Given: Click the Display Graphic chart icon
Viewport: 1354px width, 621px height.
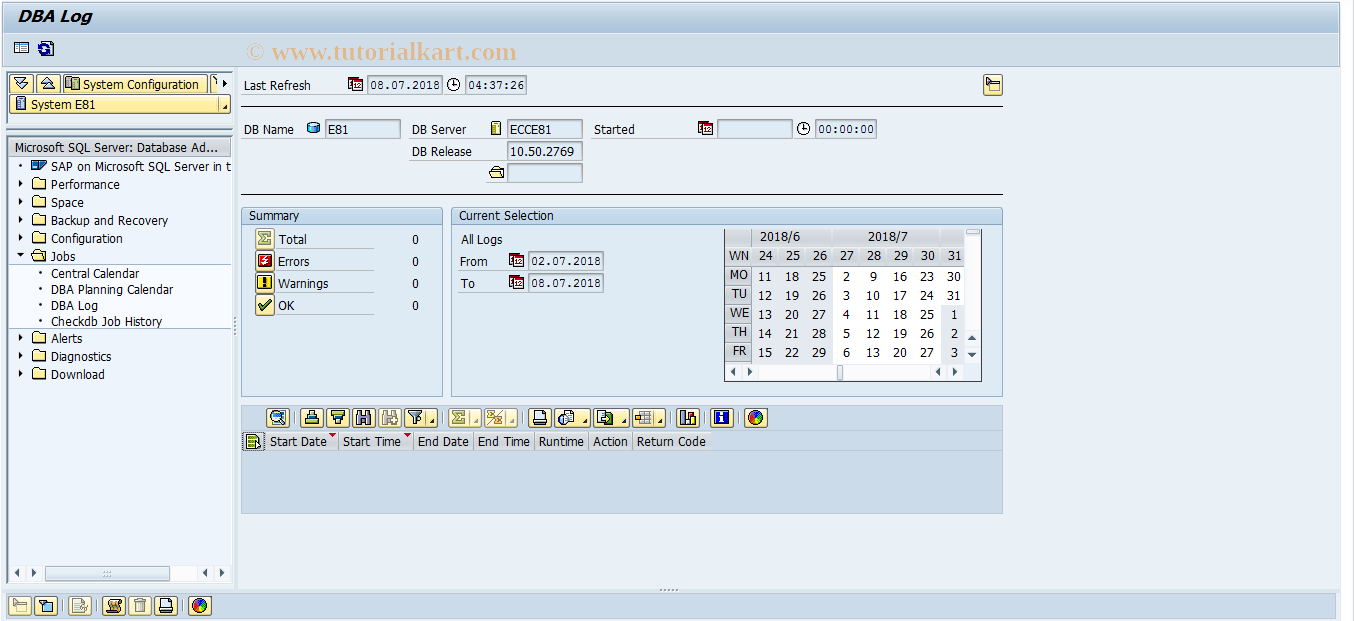Looking at the screenshot, I should 688,418.
